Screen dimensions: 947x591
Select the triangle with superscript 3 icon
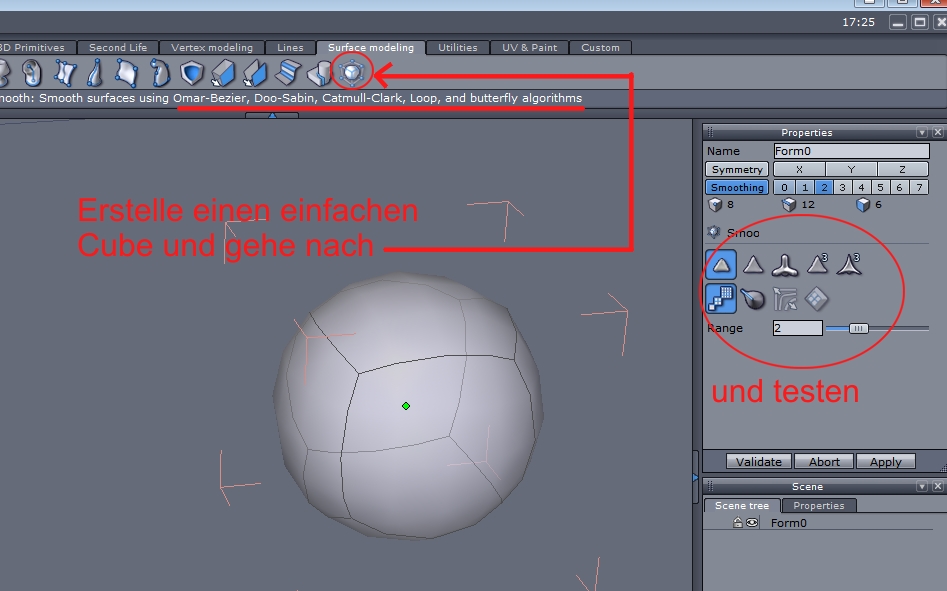[817, 265]
